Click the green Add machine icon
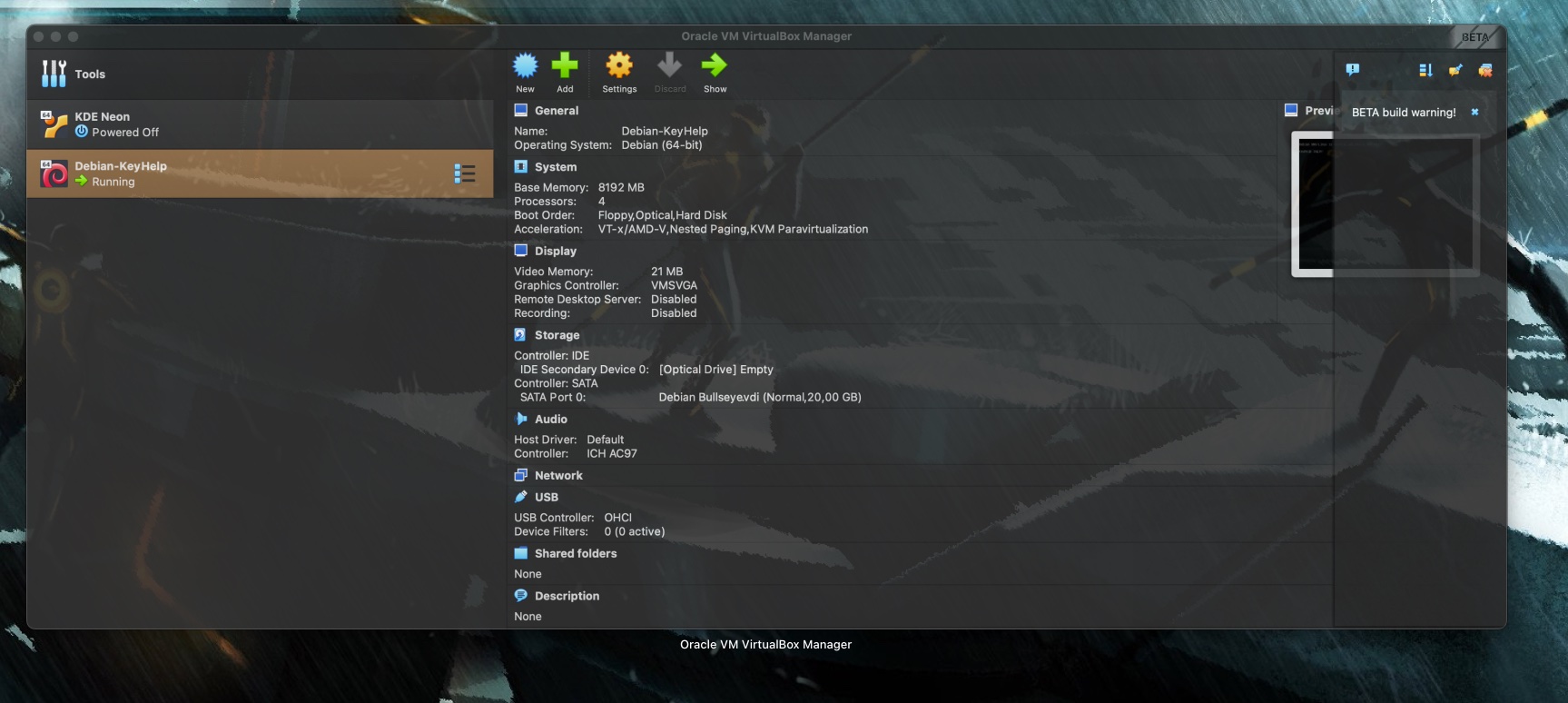Screen dimensions: 1568x703 (x=565, y=66)
